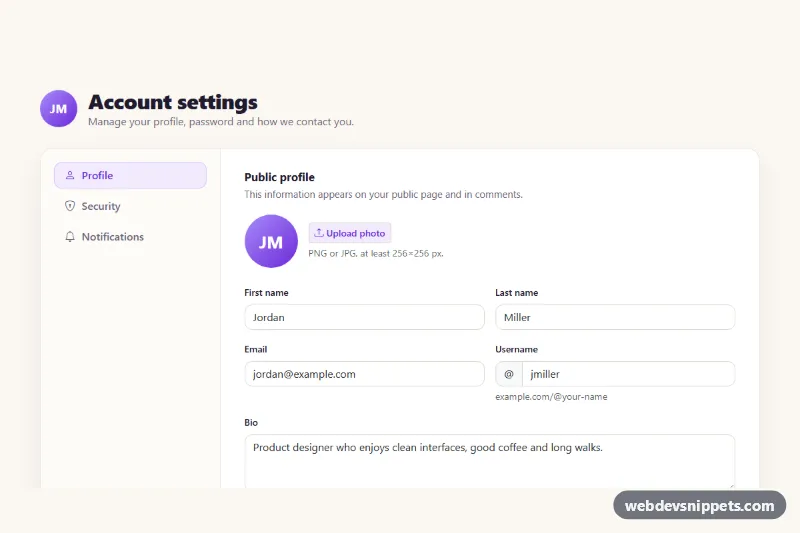Click the bell icon beside Notifications
Image resolution: width=800 pixels, height=533 pixels.
click(x=70, y=237)
